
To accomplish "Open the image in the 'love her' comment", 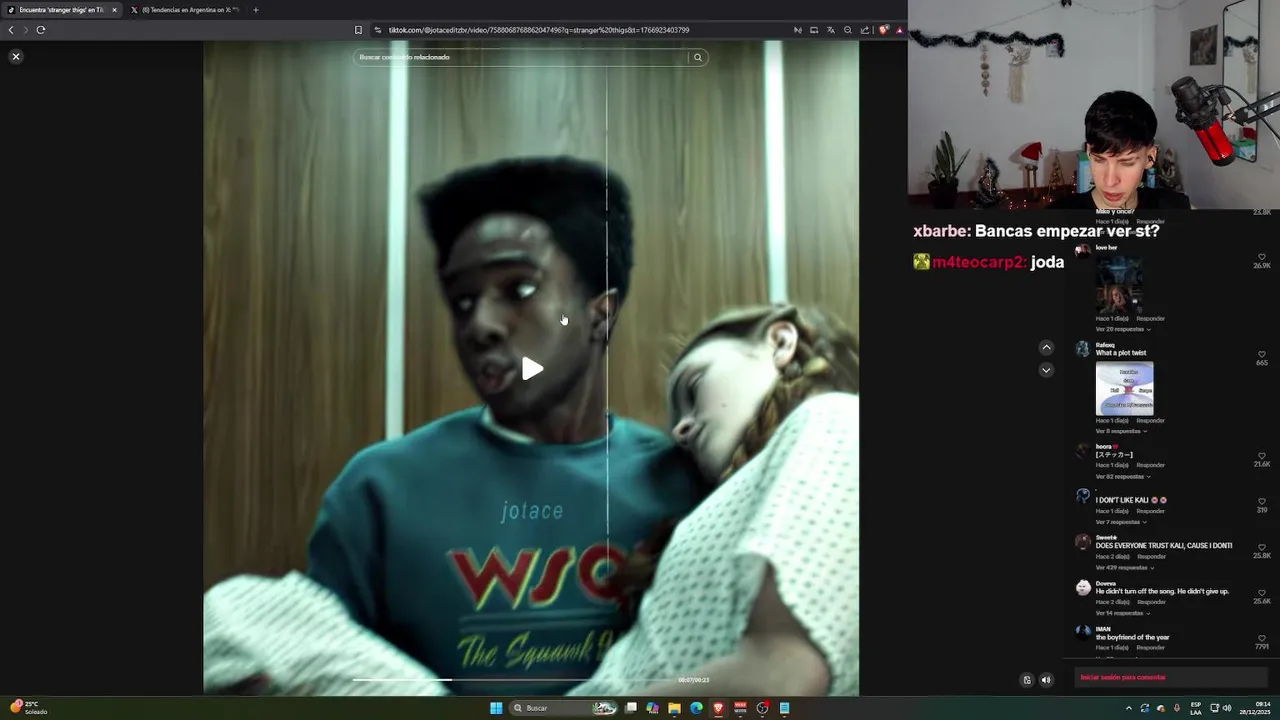I will pyautogui.click(x=1118, y=285).
